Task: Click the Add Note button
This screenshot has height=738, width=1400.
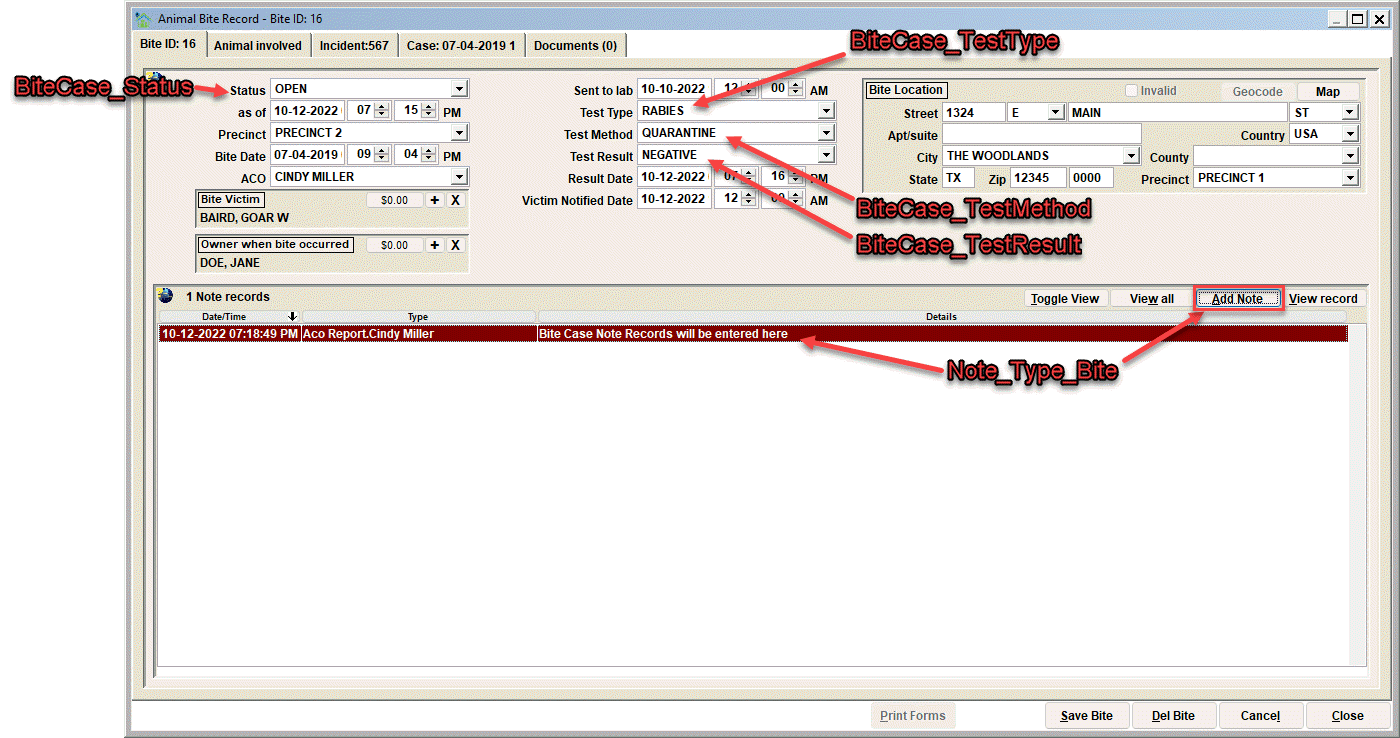Action: pos(1238,298)
